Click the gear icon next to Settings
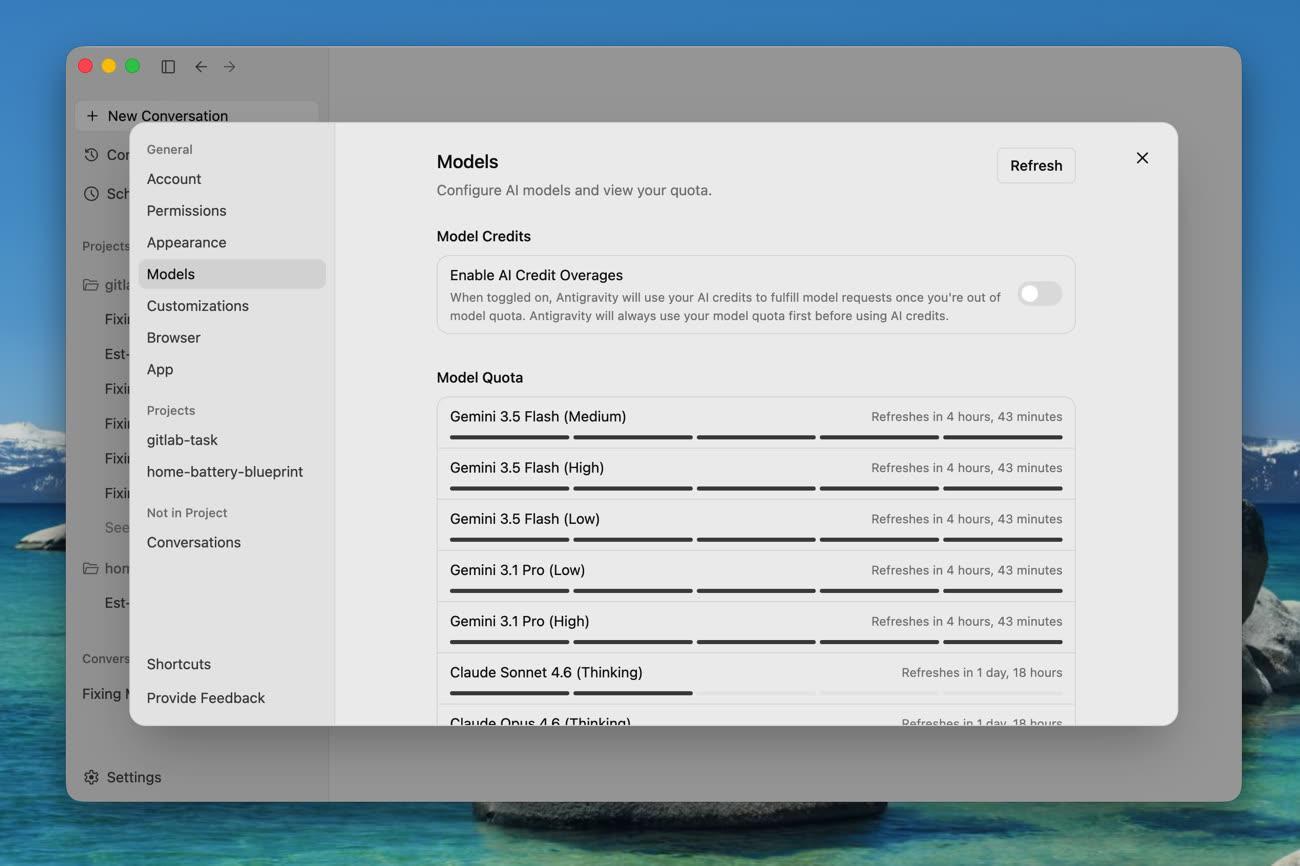The width and height of the screenshot is (1300, 866). click(x=91, y=777)
